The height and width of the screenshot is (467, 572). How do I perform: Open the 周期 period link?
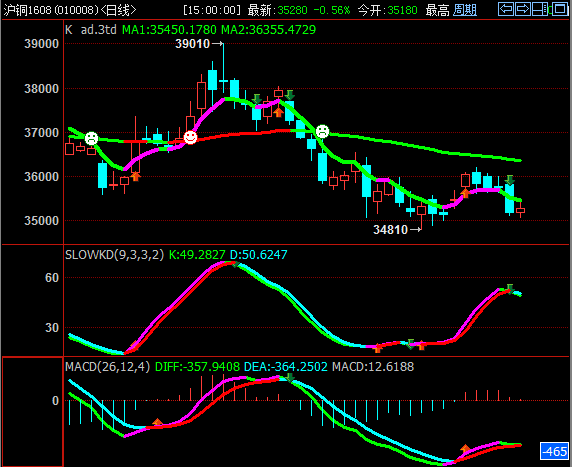[x=465, y=10]
